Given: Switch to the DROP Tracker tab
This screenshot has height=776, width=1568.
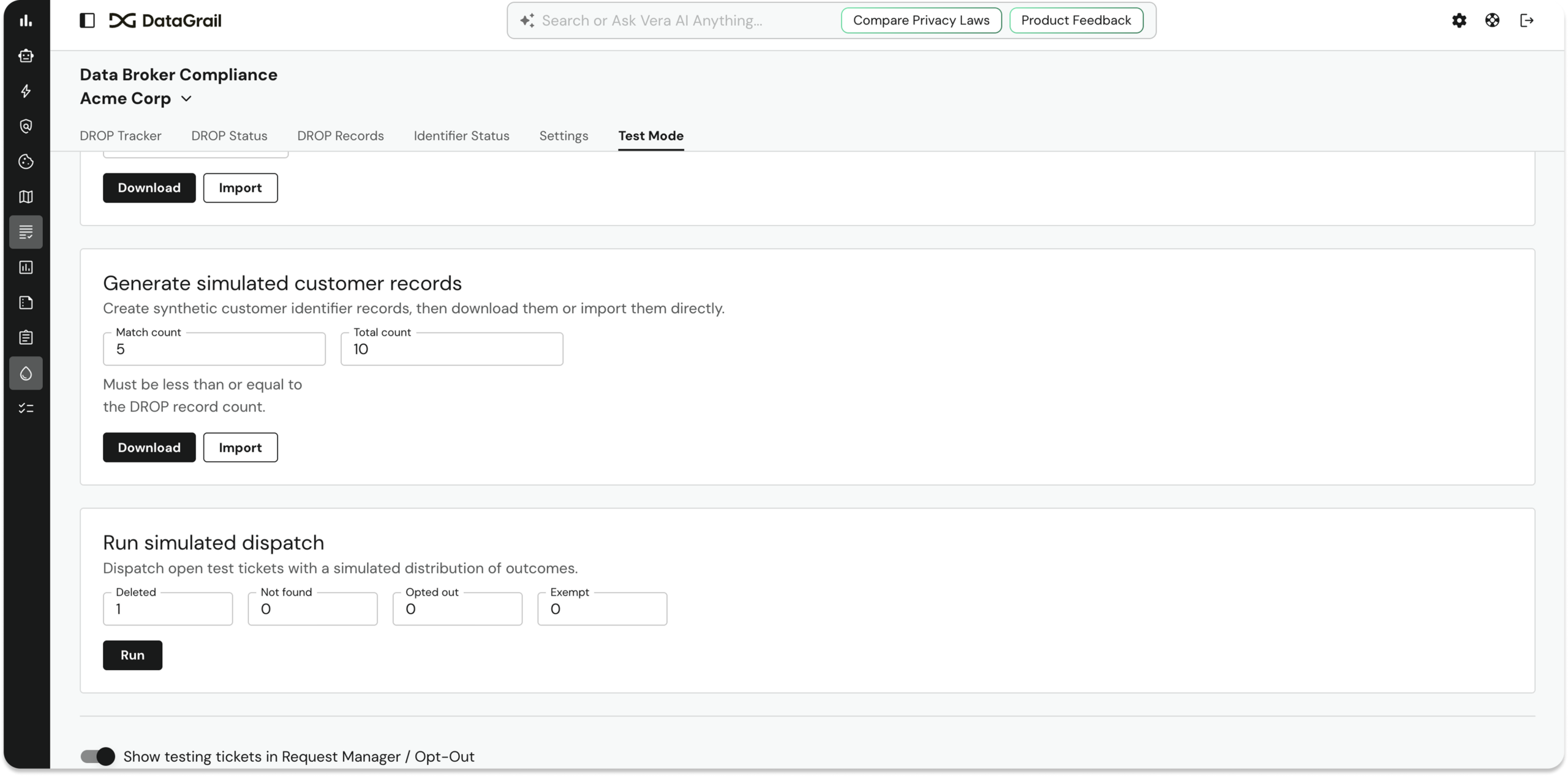Looking at the screenshot, I should click(121, 136).
